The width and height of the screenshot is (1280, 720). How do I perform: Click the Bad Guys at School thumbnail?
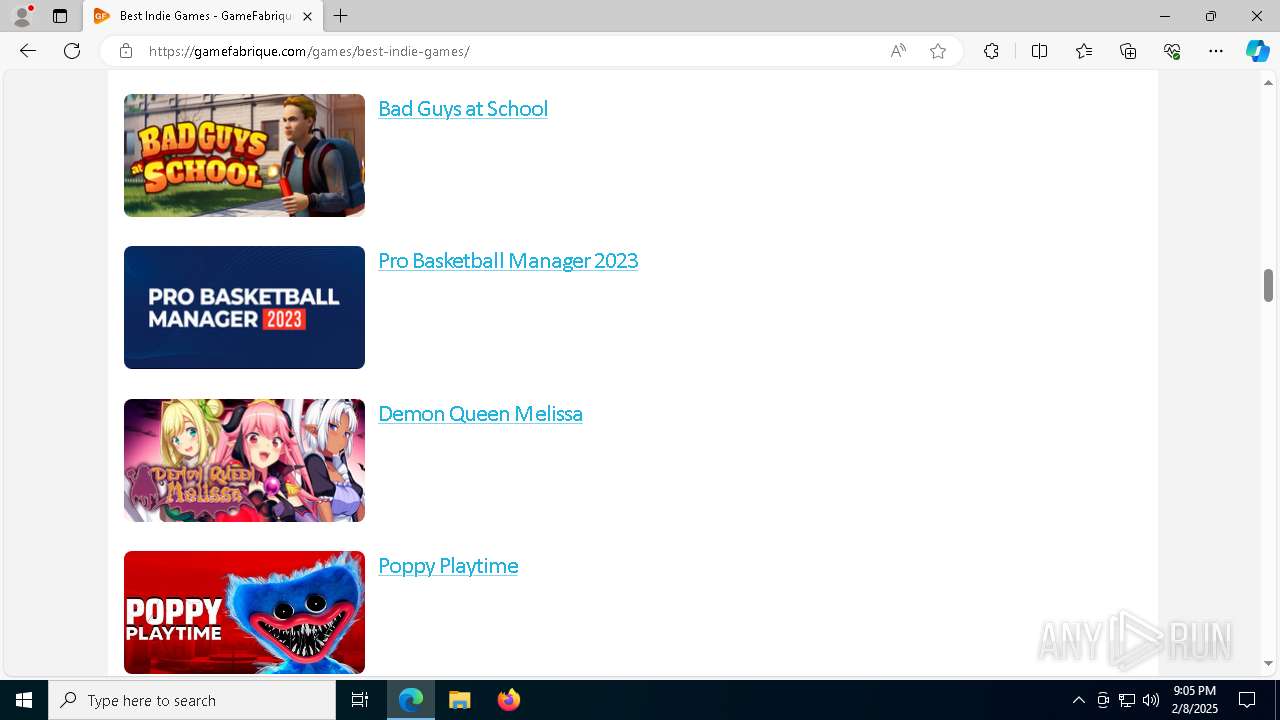coord(244,155)
